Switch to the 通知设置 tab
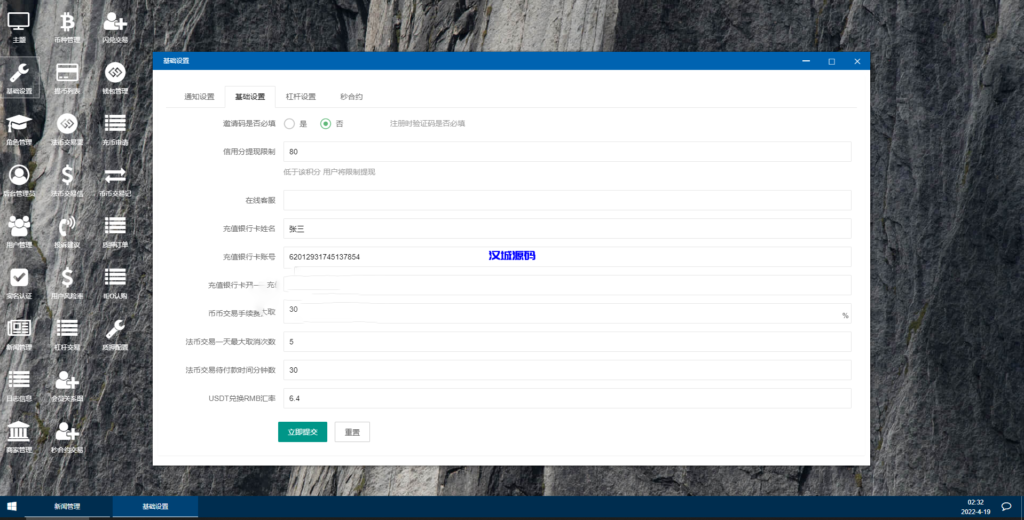The image size is (1024, 520). pos(199,97)
